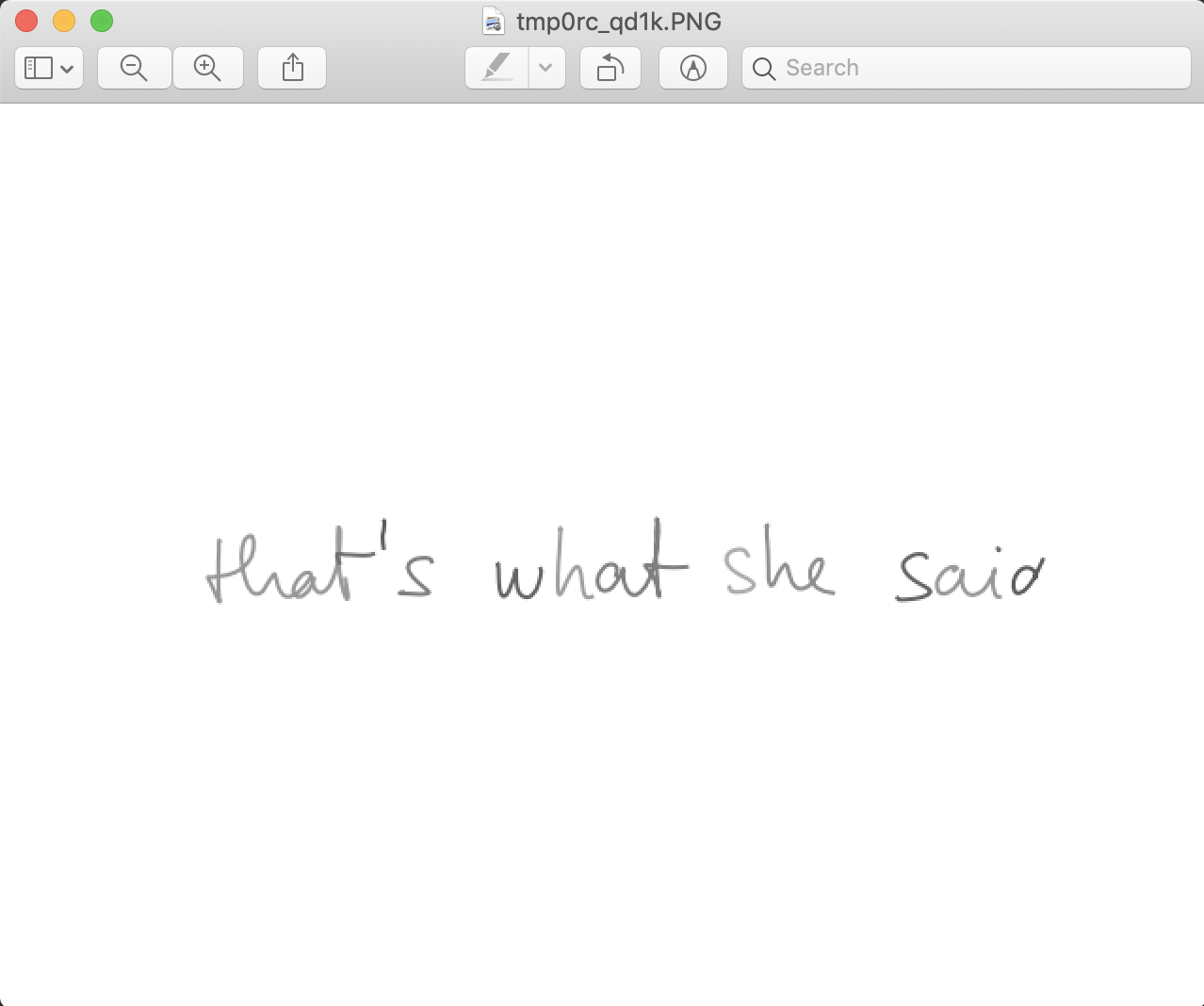Click the window title tmp0rc_qd1k.PNG
Viewport: 1204px width, 1006px height.
[619, 21]
